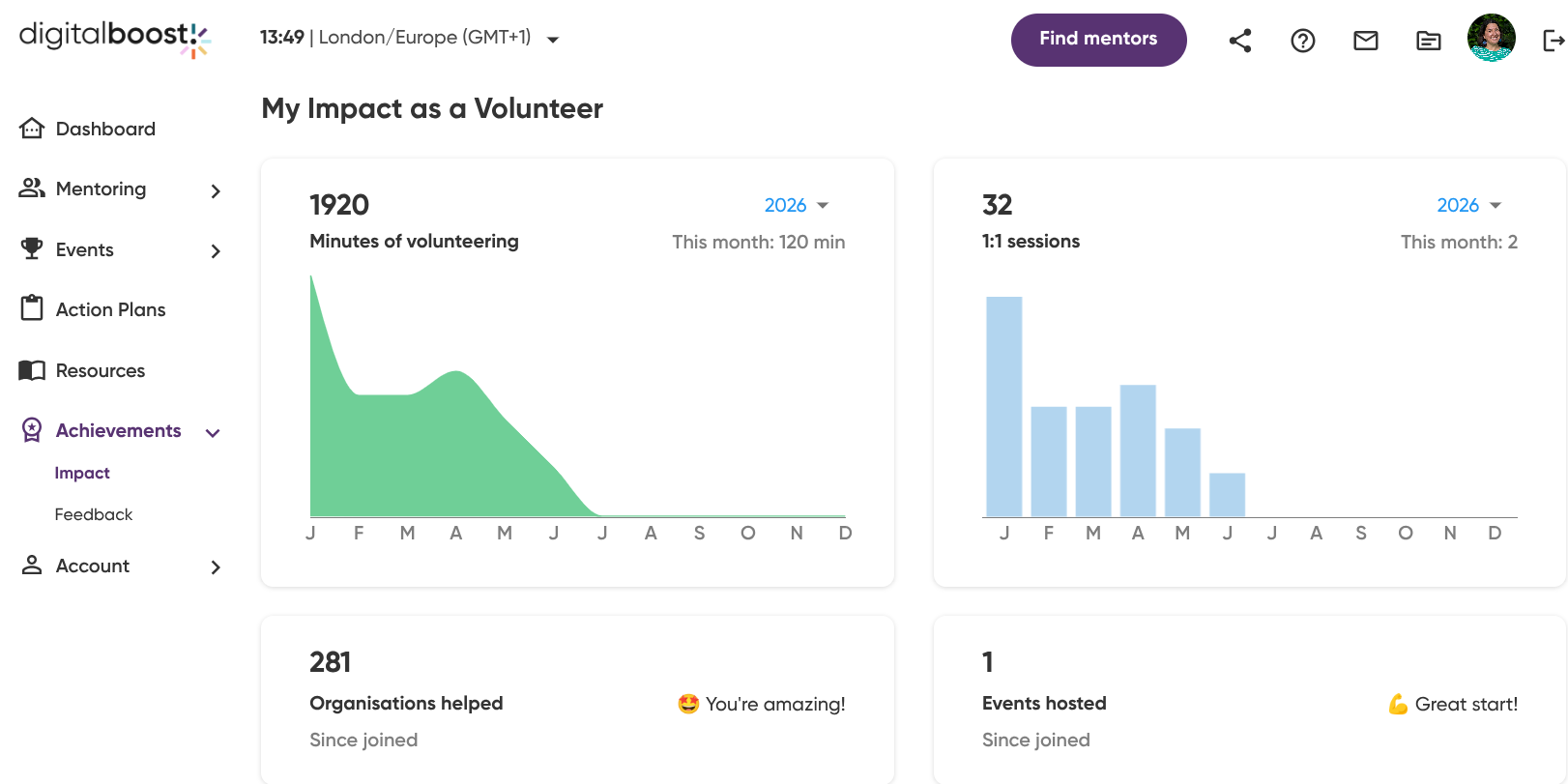Screen dimensions: 1568x784
Task: Open year dropdown for Minutes of volunteering
Action: click(x=797, y=205)
